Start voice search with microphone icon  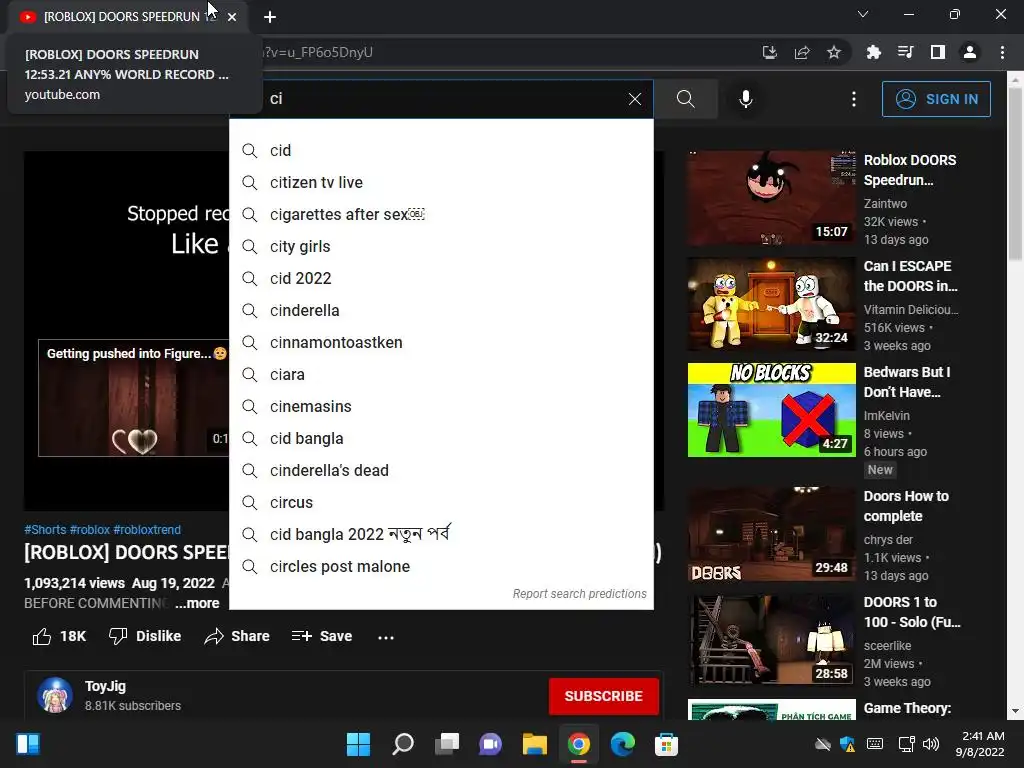745,99
